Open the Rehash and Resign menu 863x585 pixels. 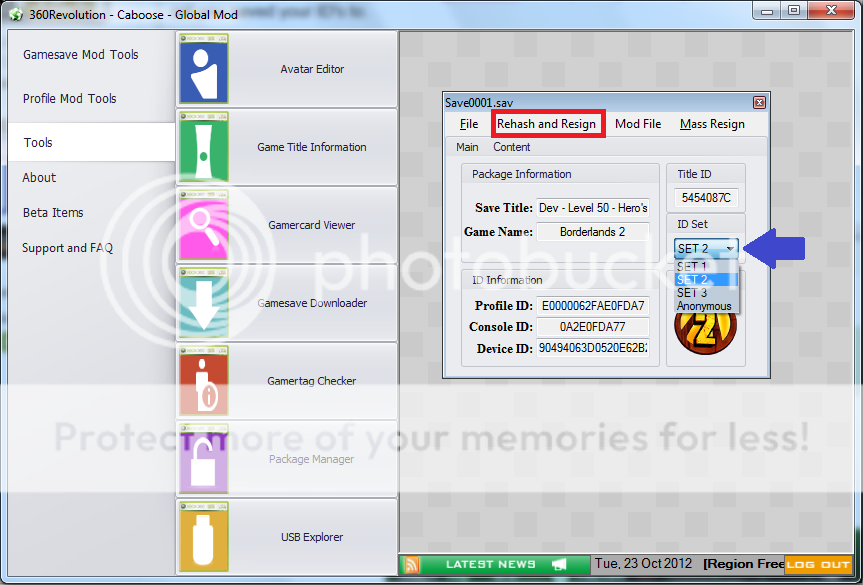[546, 124]
